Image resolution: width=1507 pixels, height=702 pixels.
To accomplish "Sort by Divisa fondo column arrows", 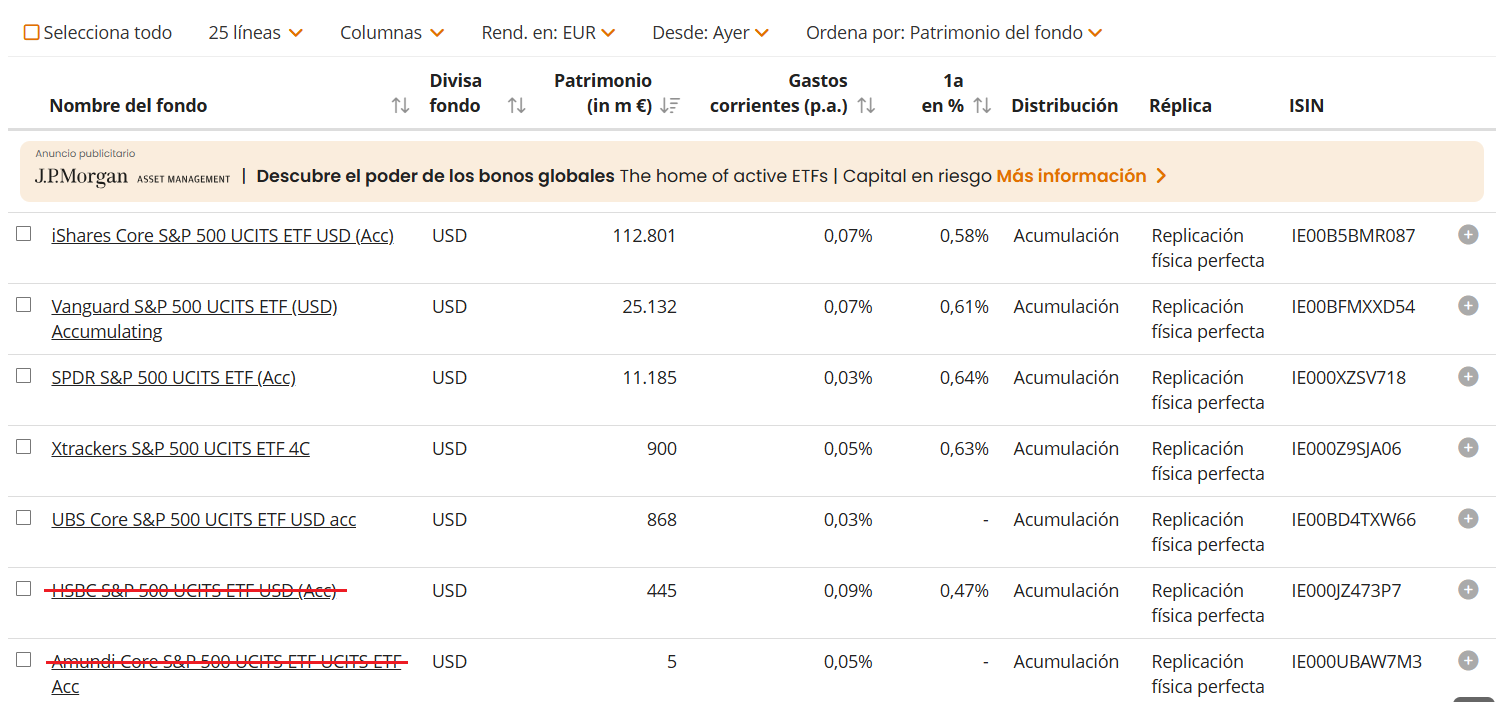I will click(516, 106).
